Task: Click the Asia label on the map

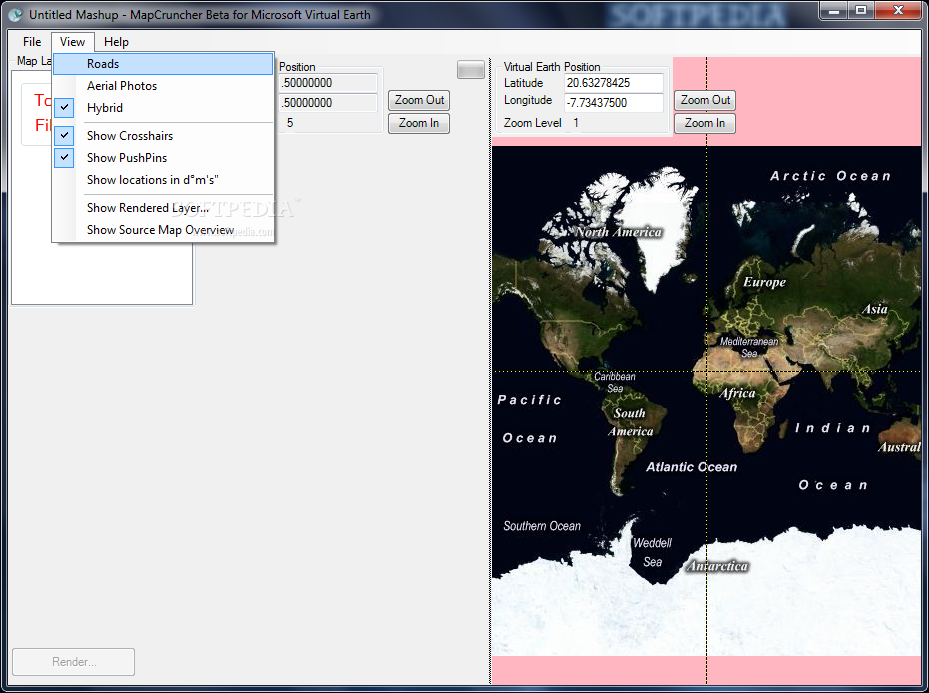Action: click(874, 309)
